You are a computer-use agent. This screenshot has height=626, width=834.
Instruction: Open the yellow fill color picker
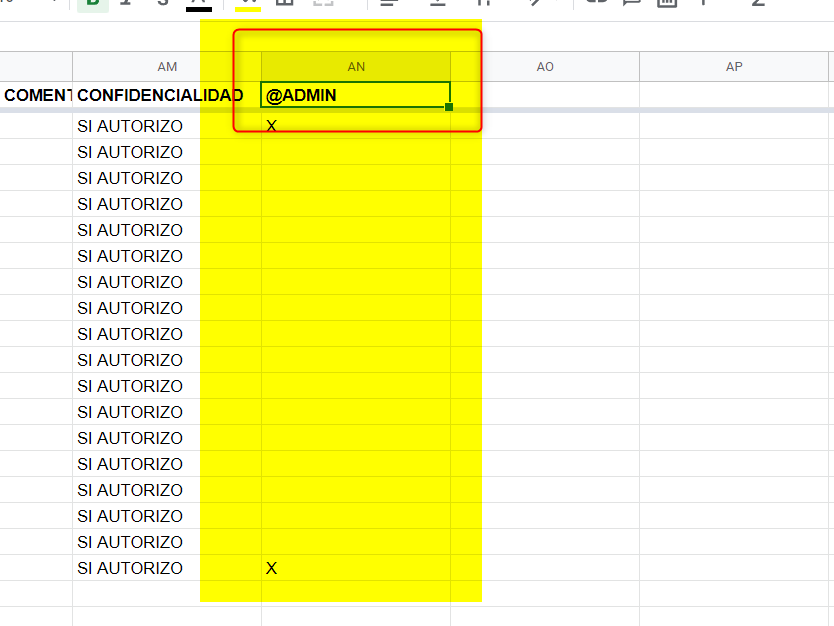[x=248, y=3]
